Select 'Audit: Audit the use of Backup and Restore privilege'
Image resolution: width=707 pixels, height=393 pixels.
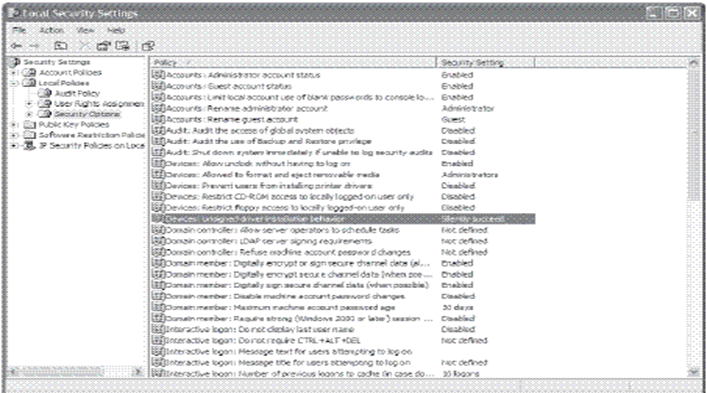(x=268, y=141)
